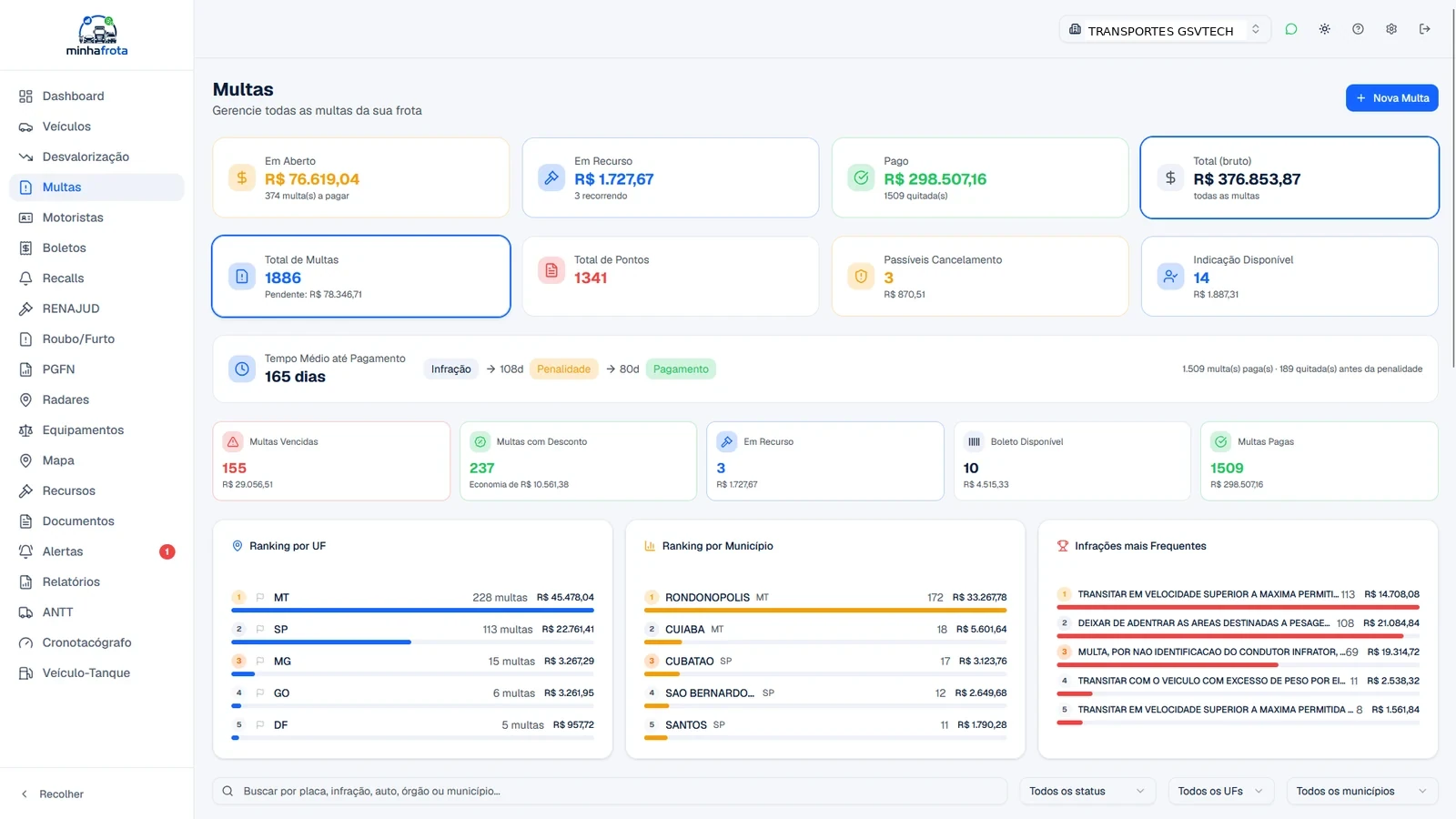Open Motoristas in the sidebar
This screenshot has height=819, width=1456.
pyautogui.click(x=96, y=217)
